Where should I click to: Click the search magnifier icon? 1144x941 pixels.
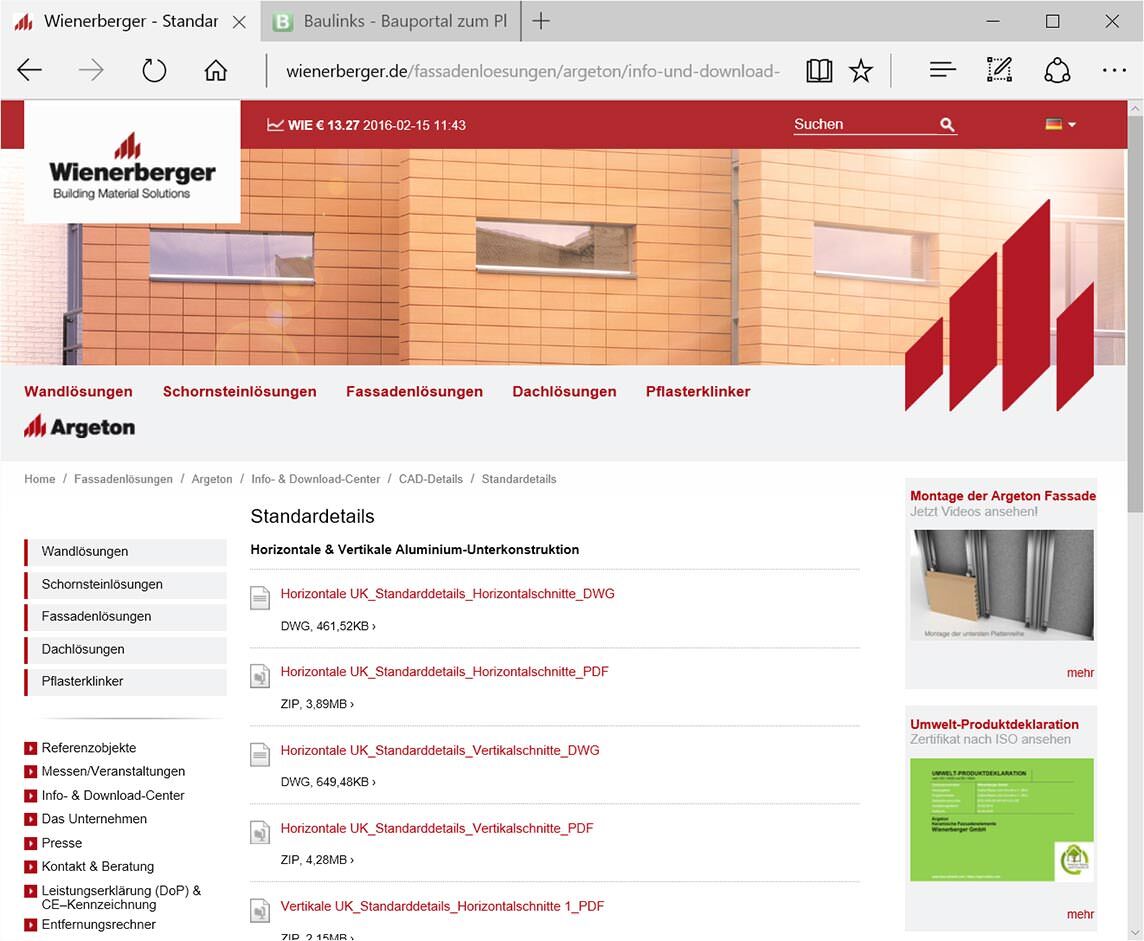click(x=947, y=125)
